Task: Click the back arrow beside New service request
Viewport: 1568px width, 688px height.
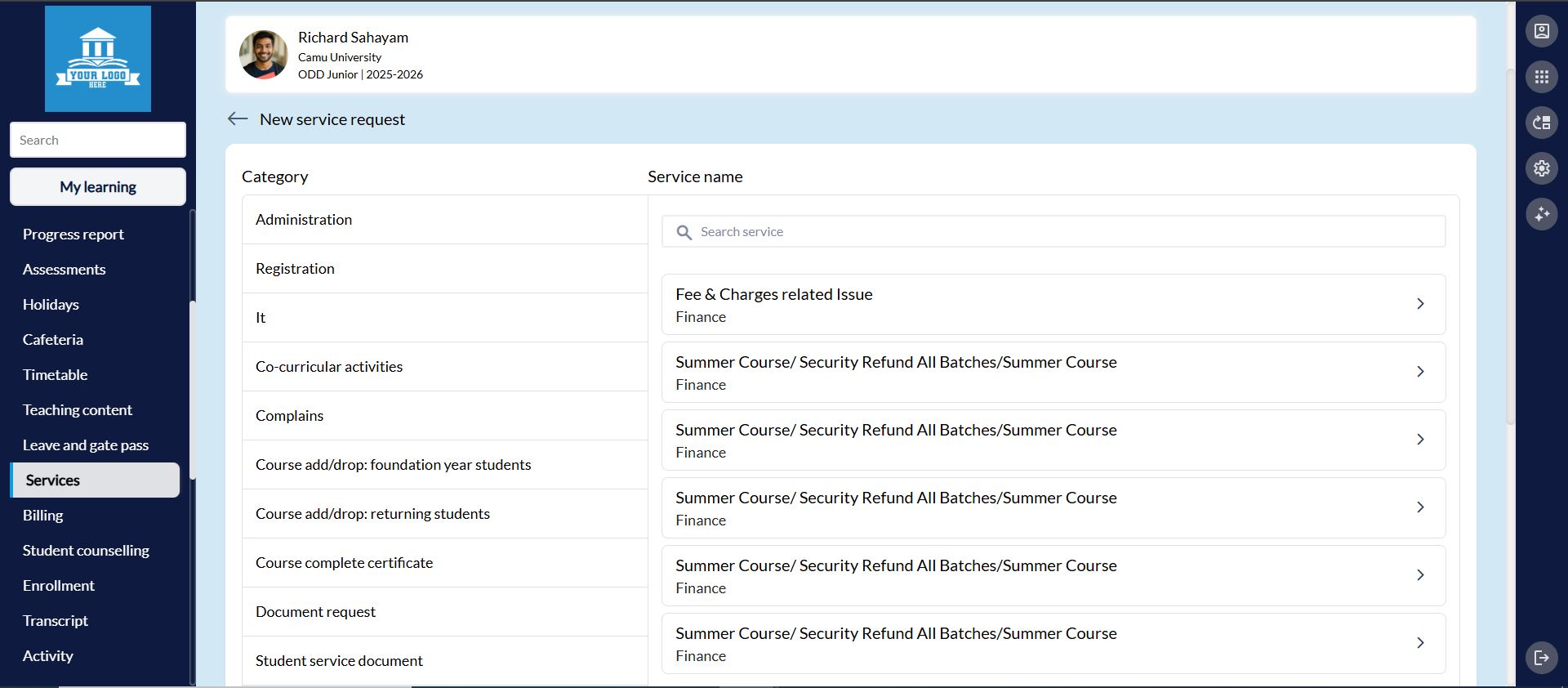Action: (x=238, y=119)
